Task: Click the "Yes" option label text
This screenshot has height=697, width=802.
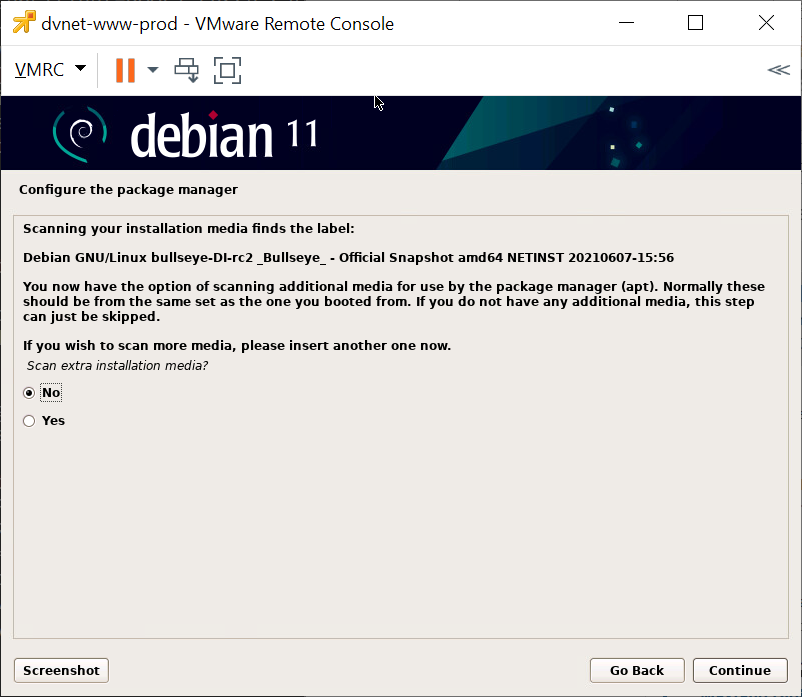Action: (53, 421)
